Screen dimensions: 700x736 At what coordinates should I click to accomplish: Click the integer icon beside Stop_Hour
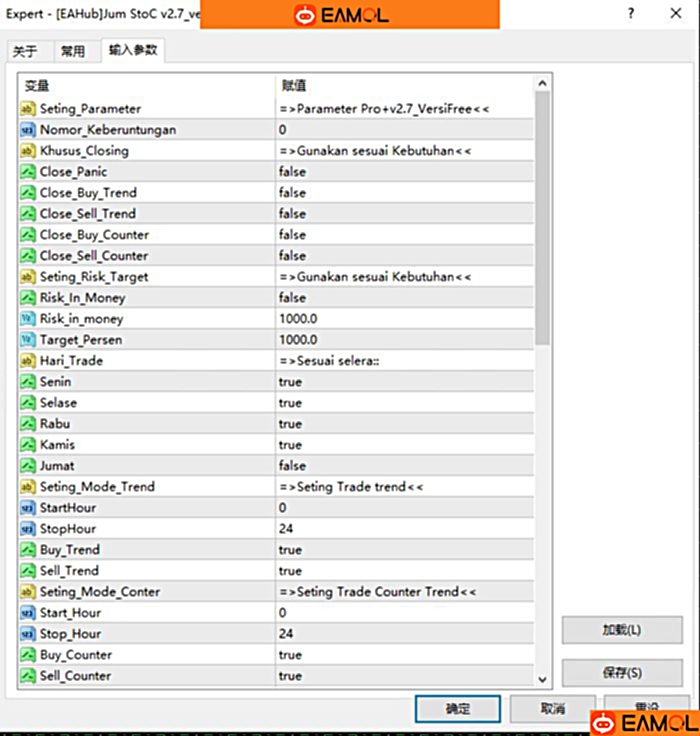[28, 634]
